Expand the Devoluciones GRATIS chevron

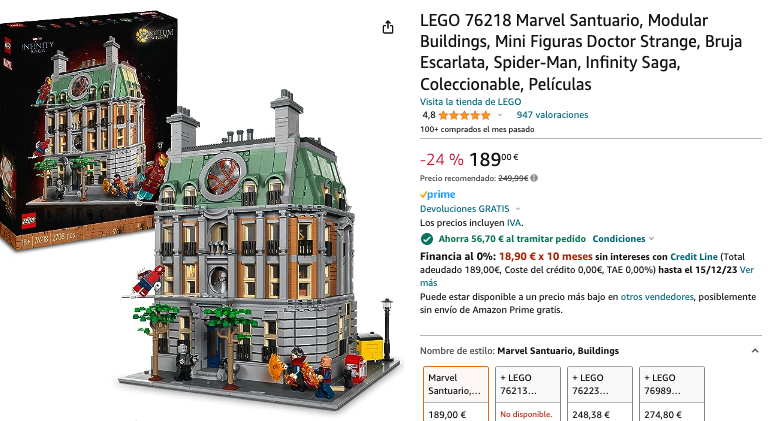tap(518, 209)
